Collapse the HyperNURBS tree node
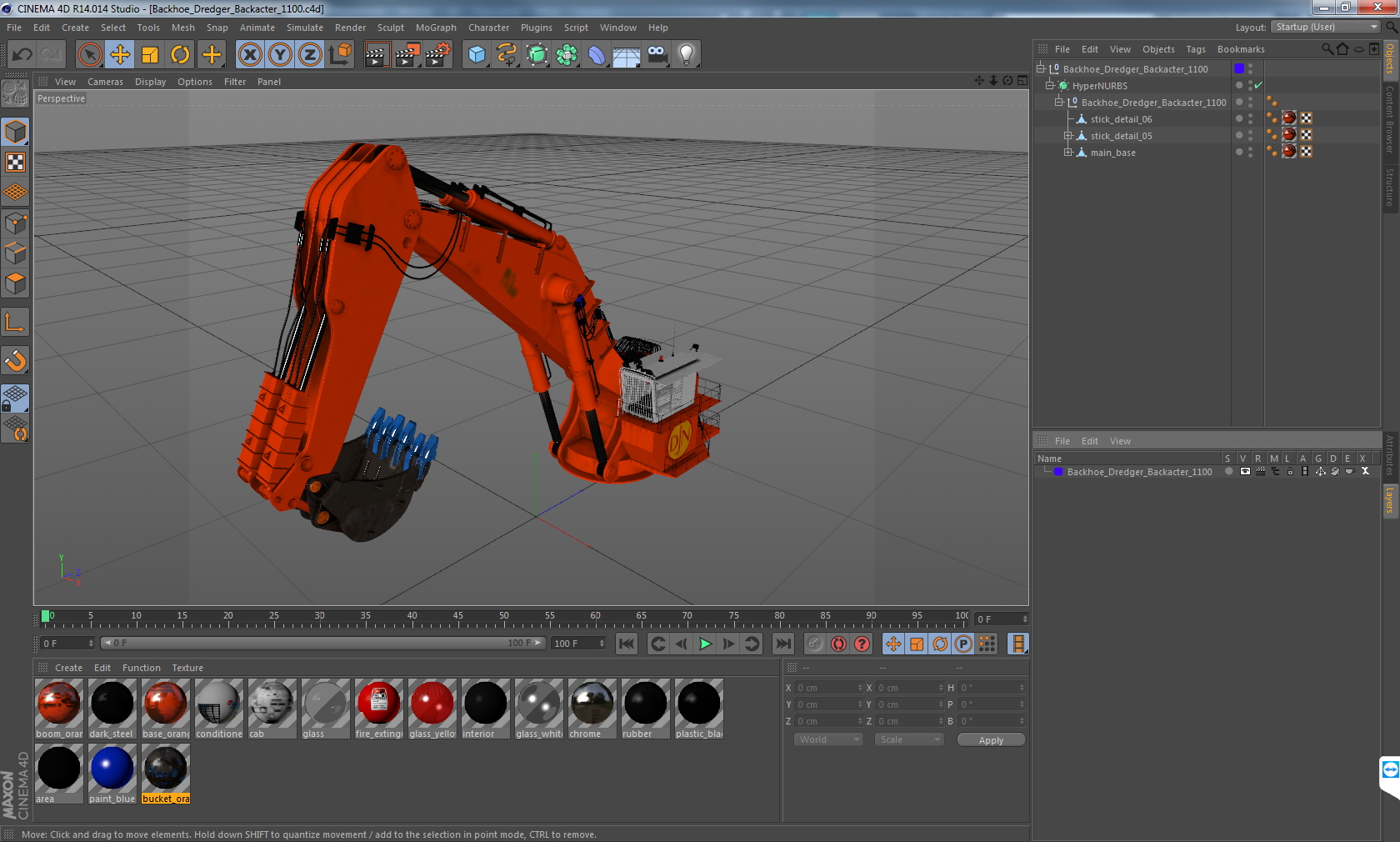Viewport: 1400px width, 842px height. point(1050,85)
